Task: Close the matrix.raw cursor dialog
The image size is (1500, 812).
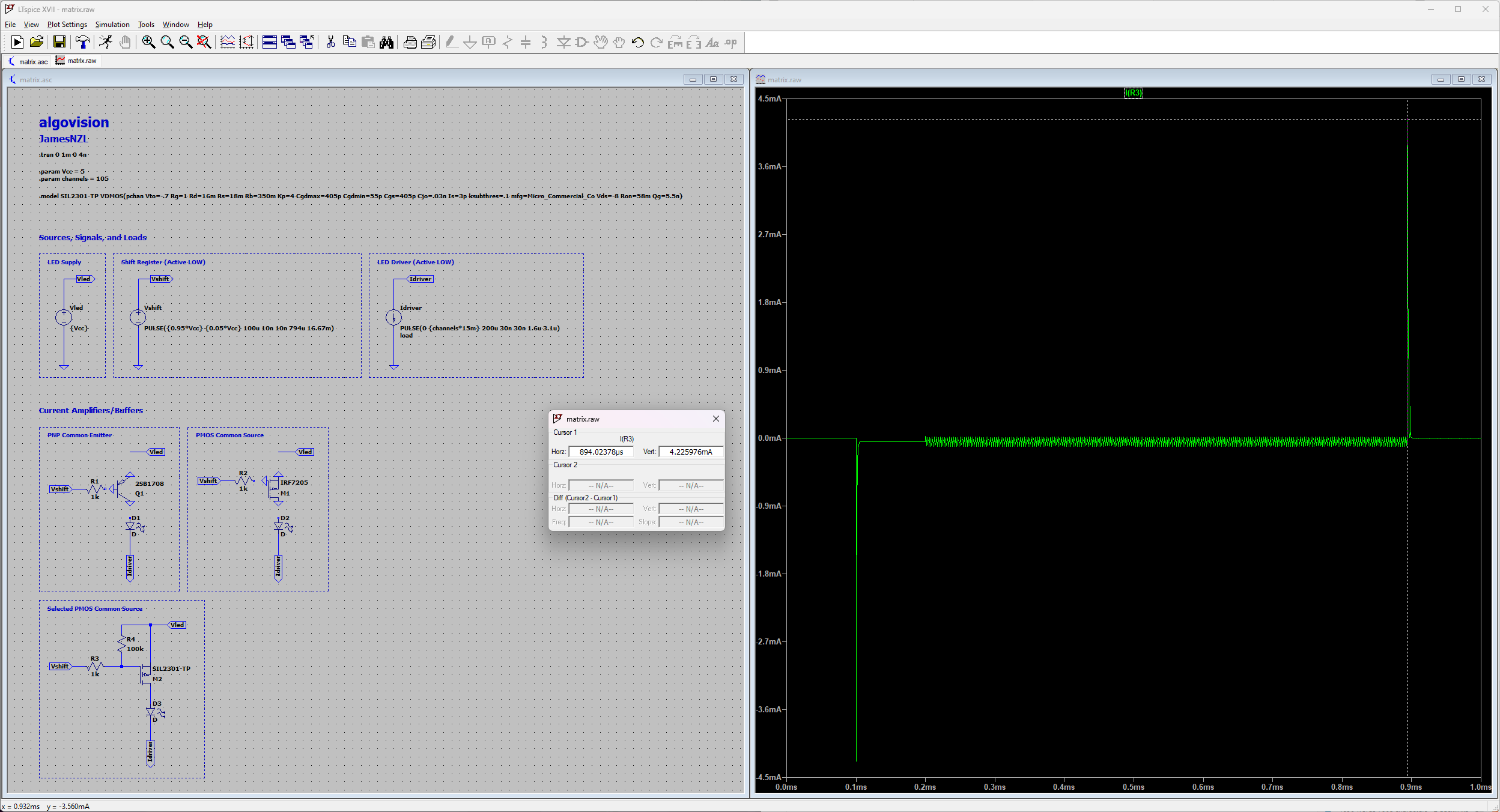Action: (x=715, y=419)
